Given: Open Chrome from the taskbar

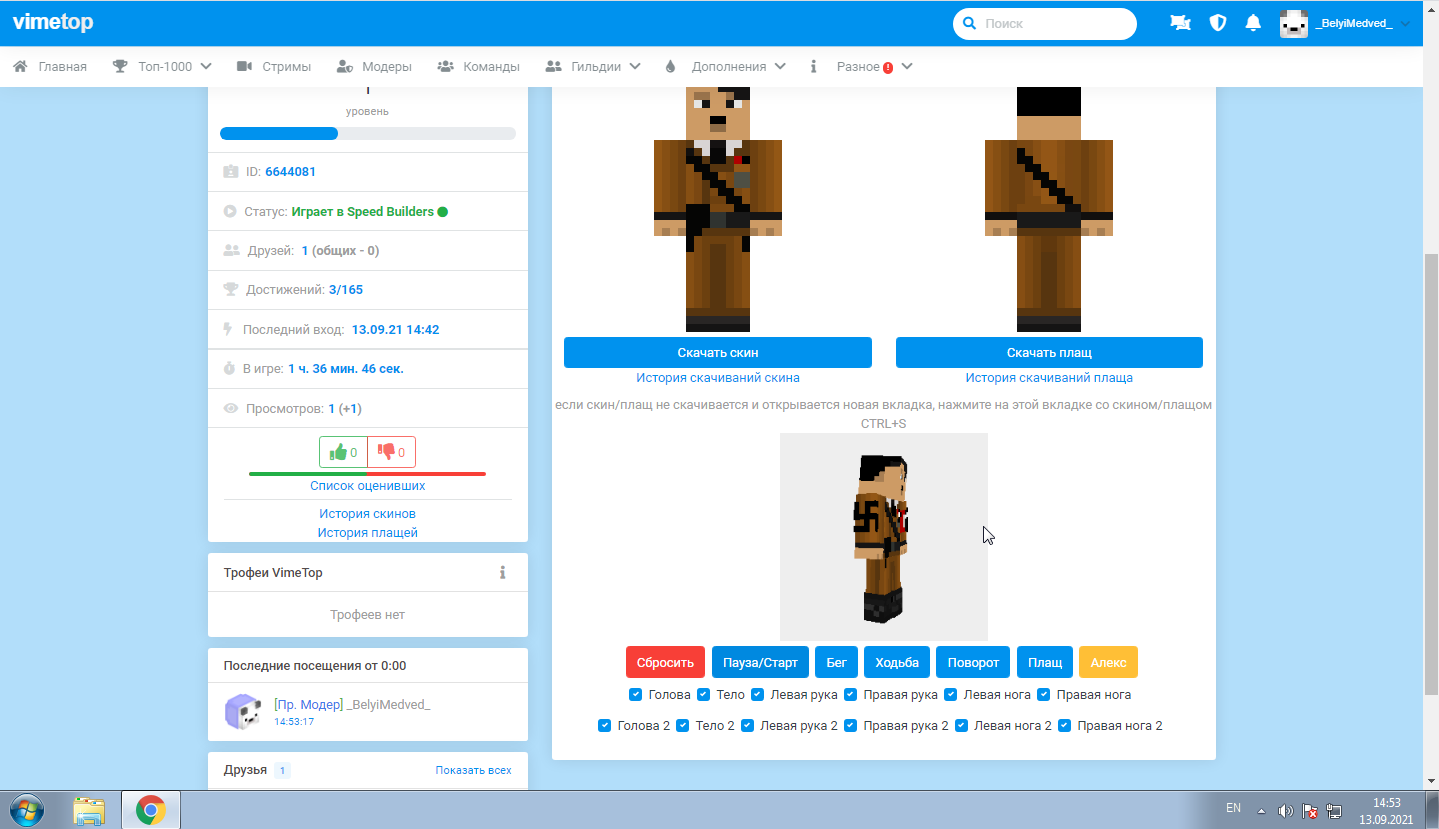Looking at the screenshot, I should [151, 809].
